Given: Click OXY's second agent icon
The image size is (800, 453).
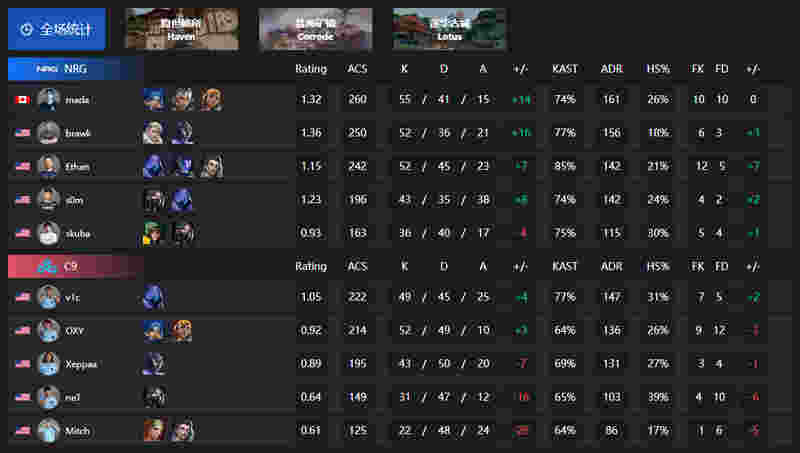Looking at the screenshot, I should click(x=182, y=331).
